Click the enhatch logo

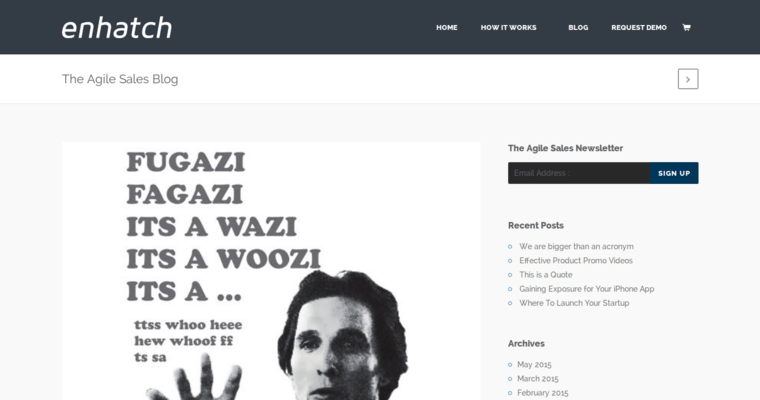117,28
